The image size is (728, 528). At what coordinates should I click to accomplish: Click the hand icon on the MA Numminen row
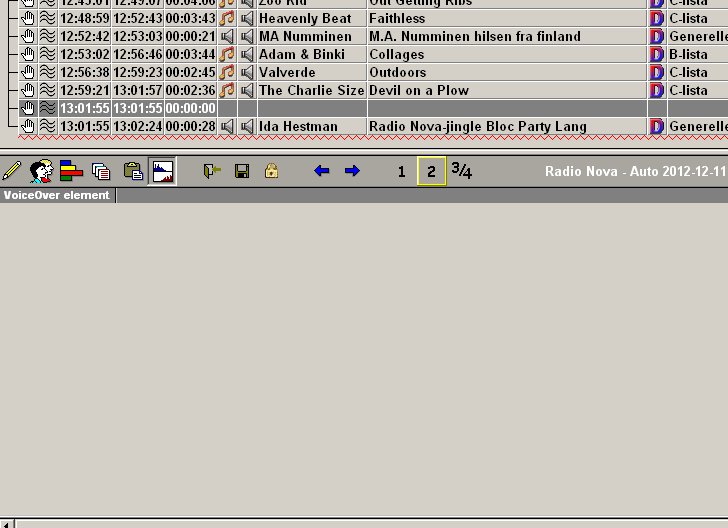(28, 36)
